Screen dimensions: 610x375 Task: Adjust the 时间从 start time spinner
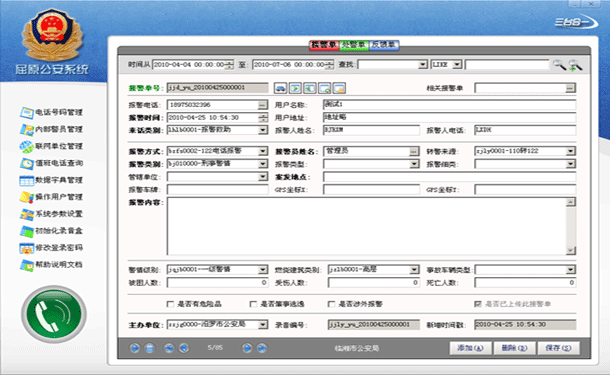coord(230,65)
